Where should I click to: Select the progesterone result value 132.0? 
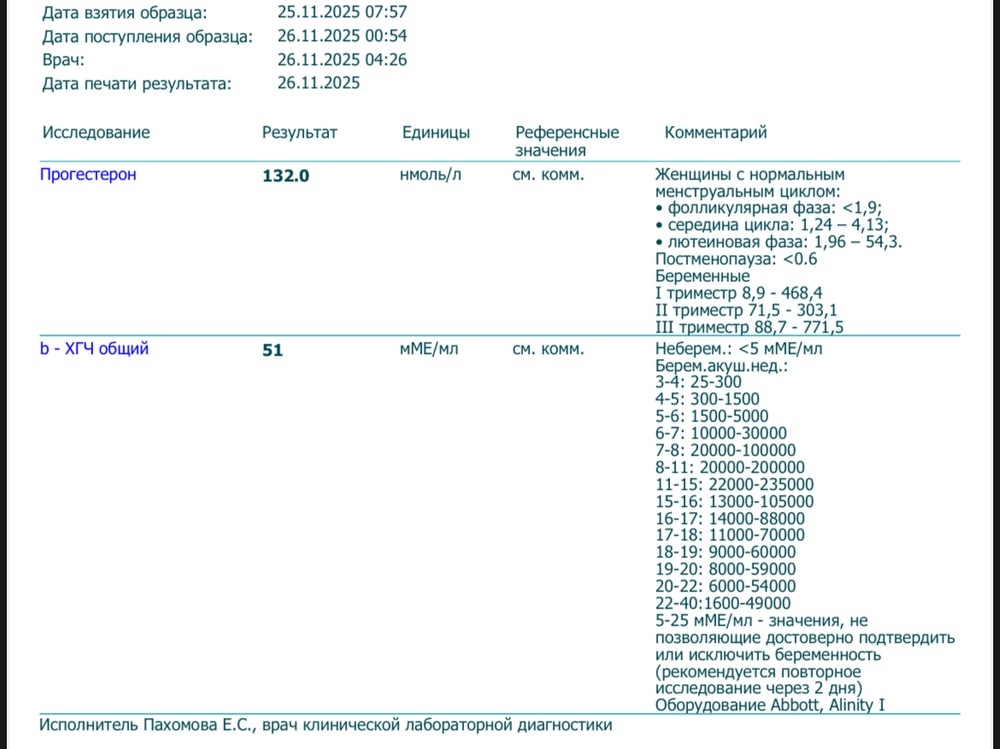pos(286,176)
